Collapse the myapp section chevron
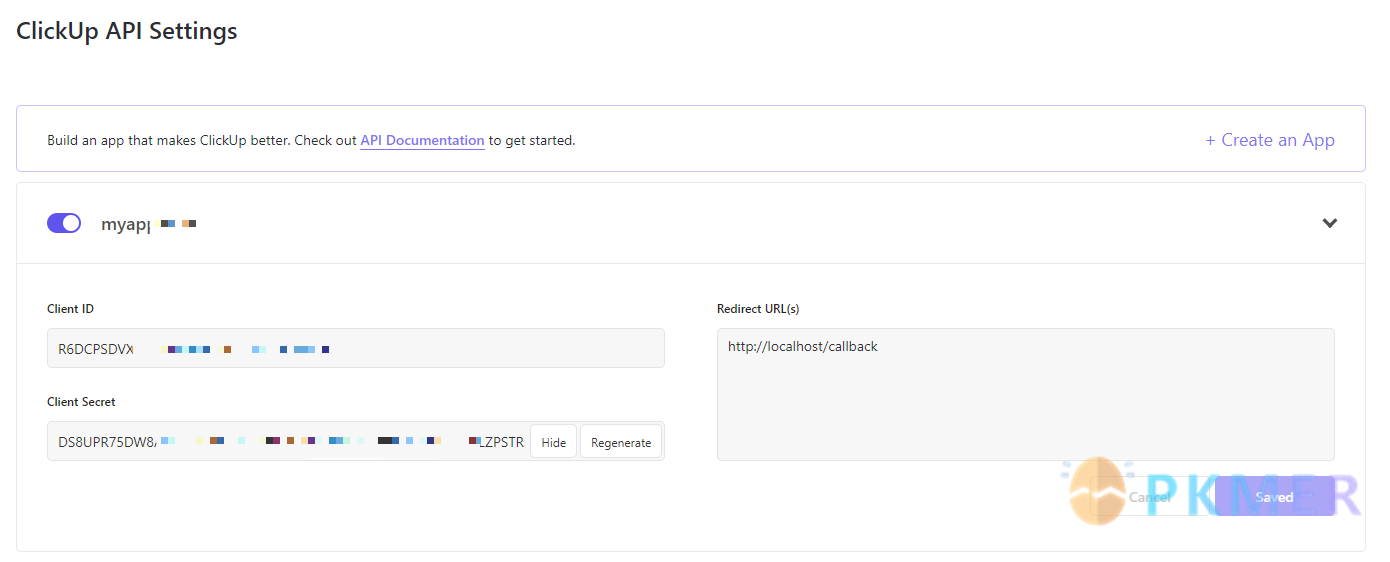Image resolution: width=1390 pixels, height=562 pixels. pos(1329,223)
